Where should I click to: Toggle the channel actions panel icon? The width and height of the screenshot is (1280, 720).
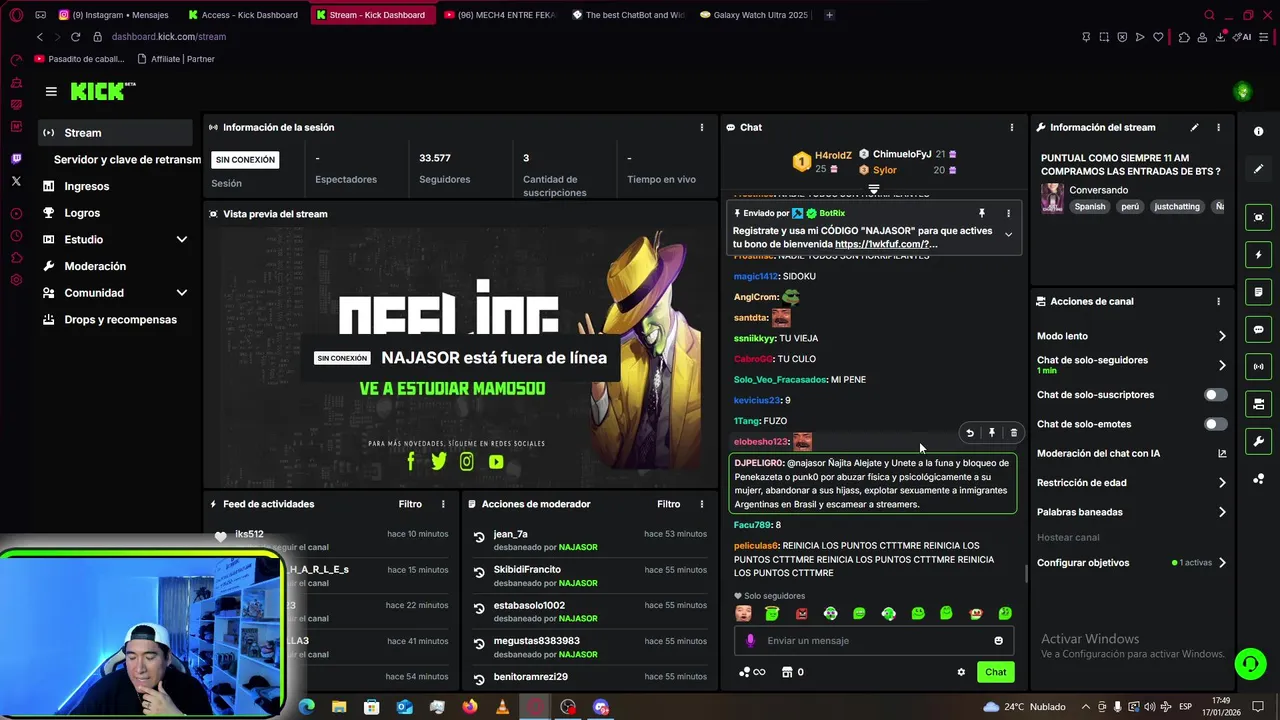[1258, 404]
